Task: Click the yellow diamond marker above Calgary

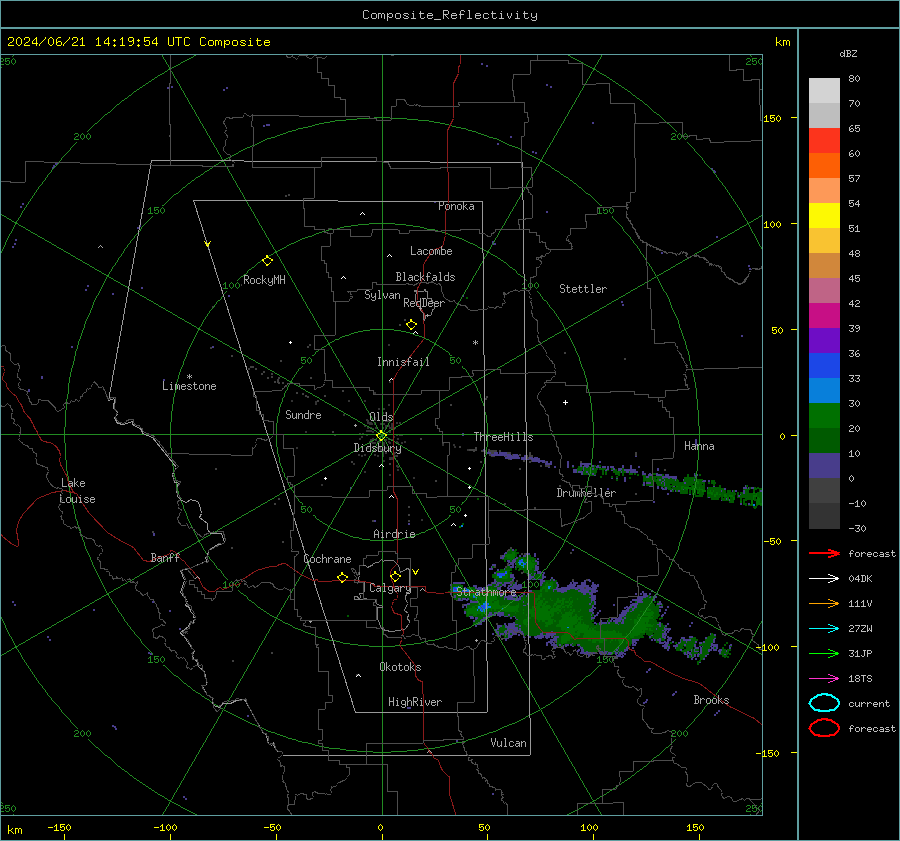Action: [x=395, y=576]
